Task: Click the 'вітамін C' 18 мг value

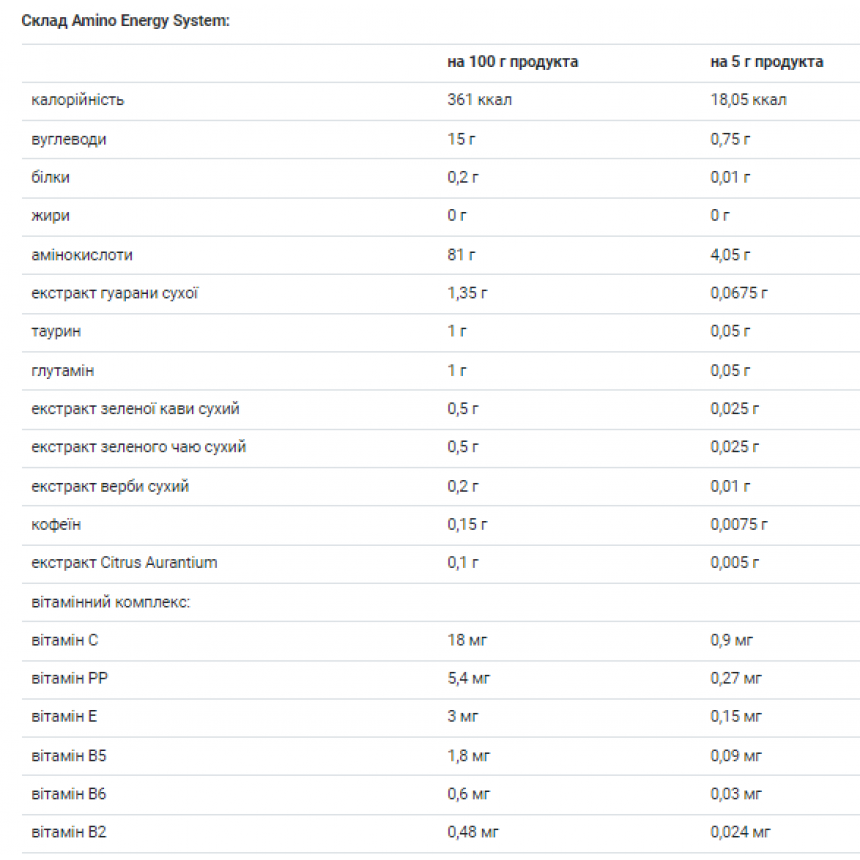Action: (467, 640)
